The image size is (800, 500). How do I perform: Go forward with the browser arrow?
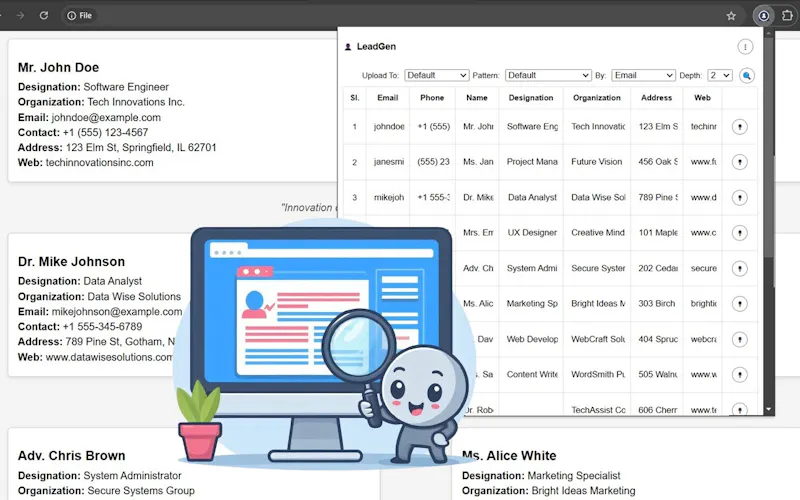20,15
